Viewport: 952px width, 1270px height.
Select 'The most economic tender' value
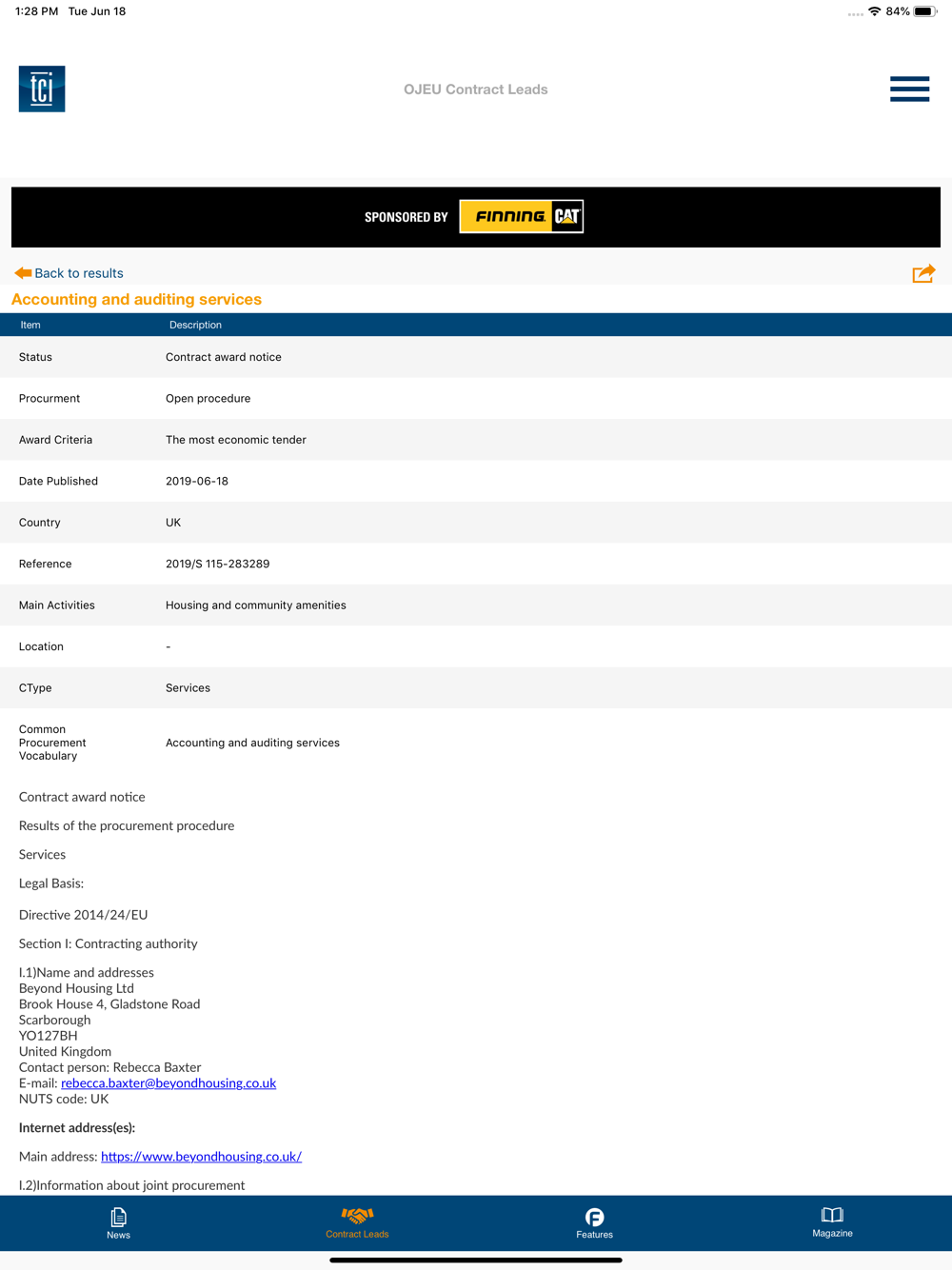tap(236, 440)
